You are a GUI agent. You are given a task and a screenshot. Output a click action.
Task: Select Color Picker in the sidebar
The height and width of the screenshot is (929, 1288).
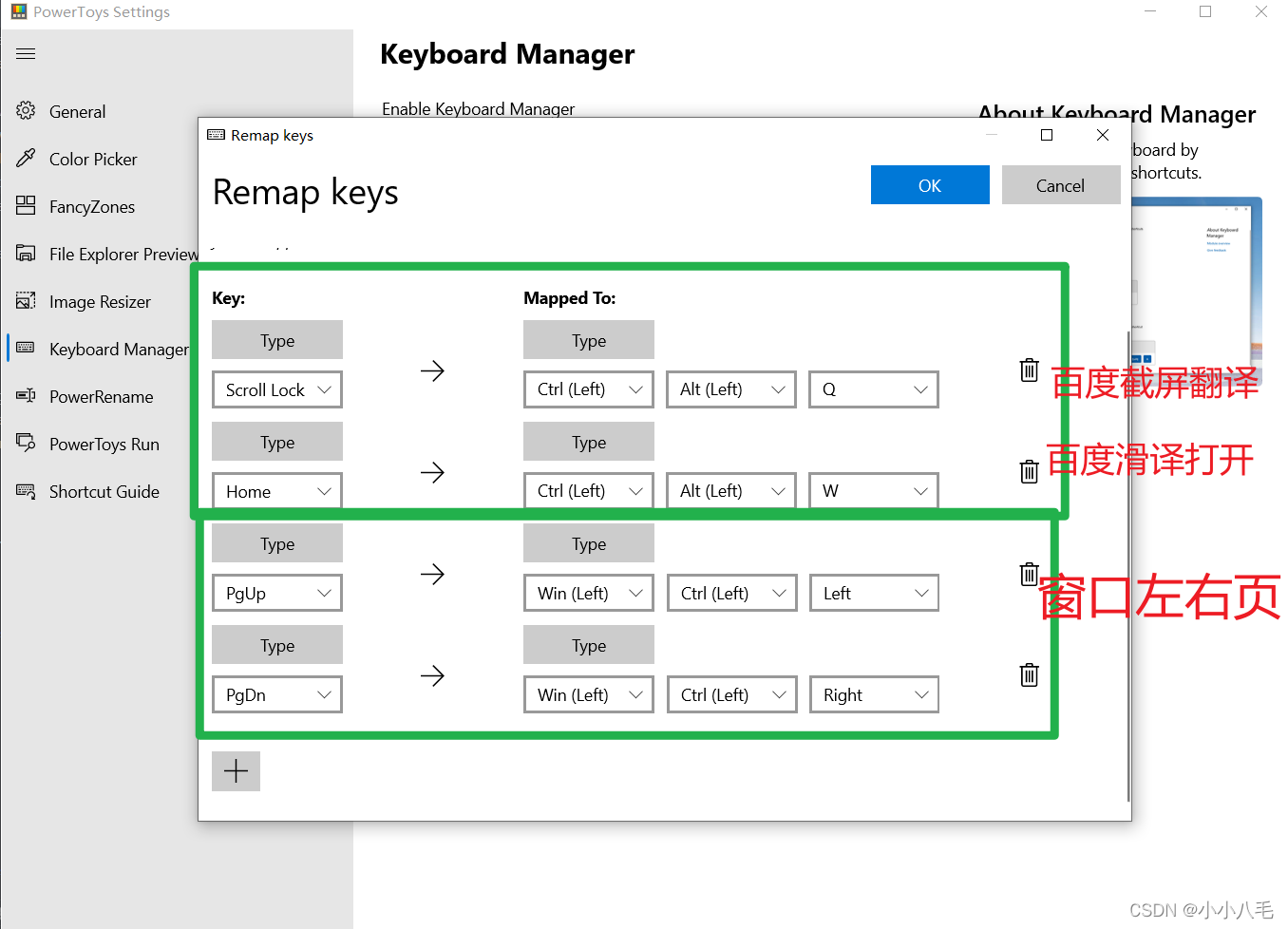point(93,159)
